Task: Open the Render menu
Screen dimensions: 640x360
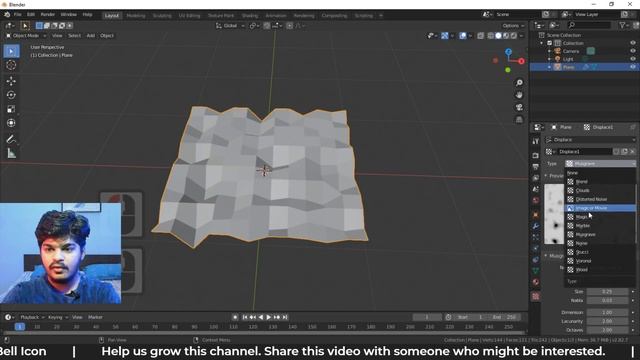Action: click(x=47, y=15)
